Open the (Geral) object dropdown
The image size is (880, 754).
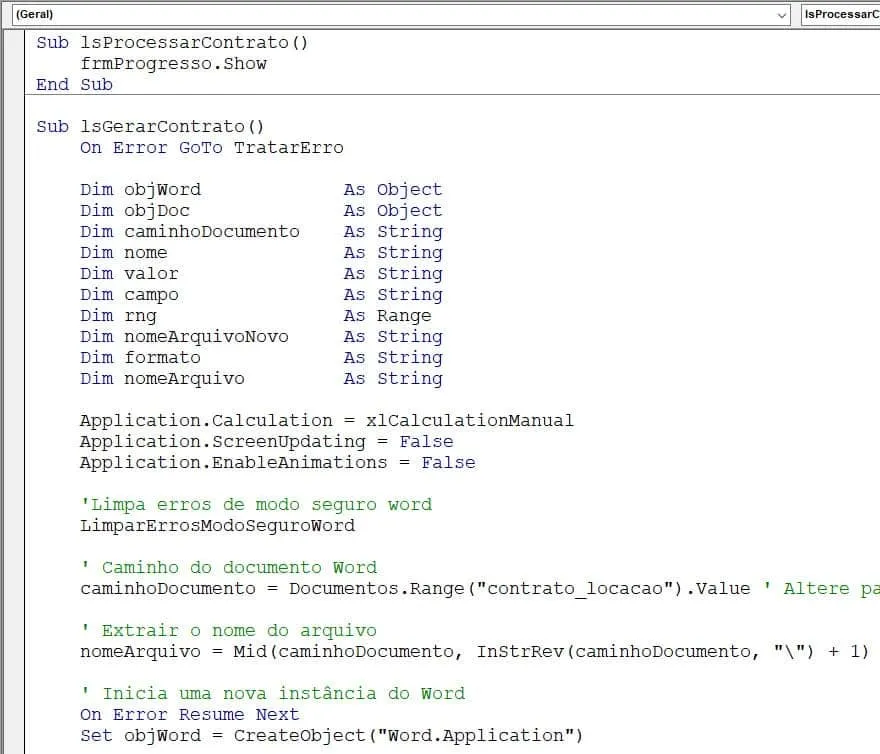point(401,15)
